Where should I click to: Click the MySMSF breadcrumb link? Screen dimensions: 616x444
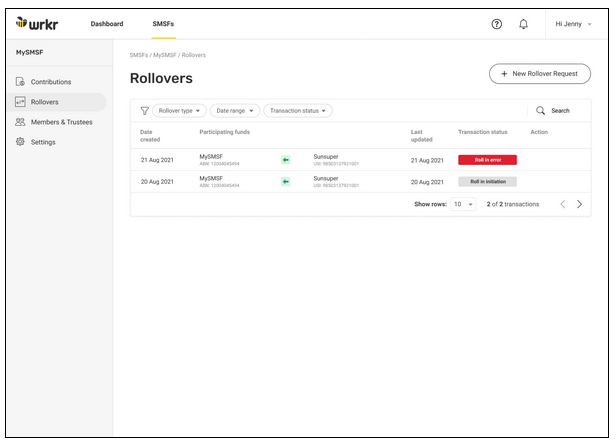point(165,55)
